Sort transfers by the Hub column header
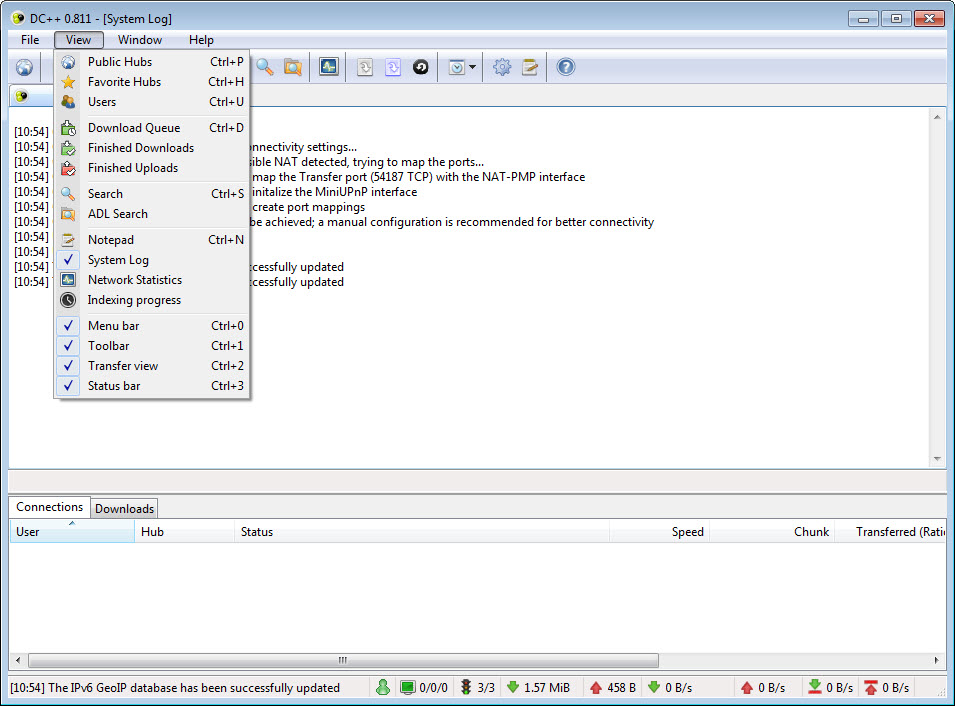 (185, 532)
